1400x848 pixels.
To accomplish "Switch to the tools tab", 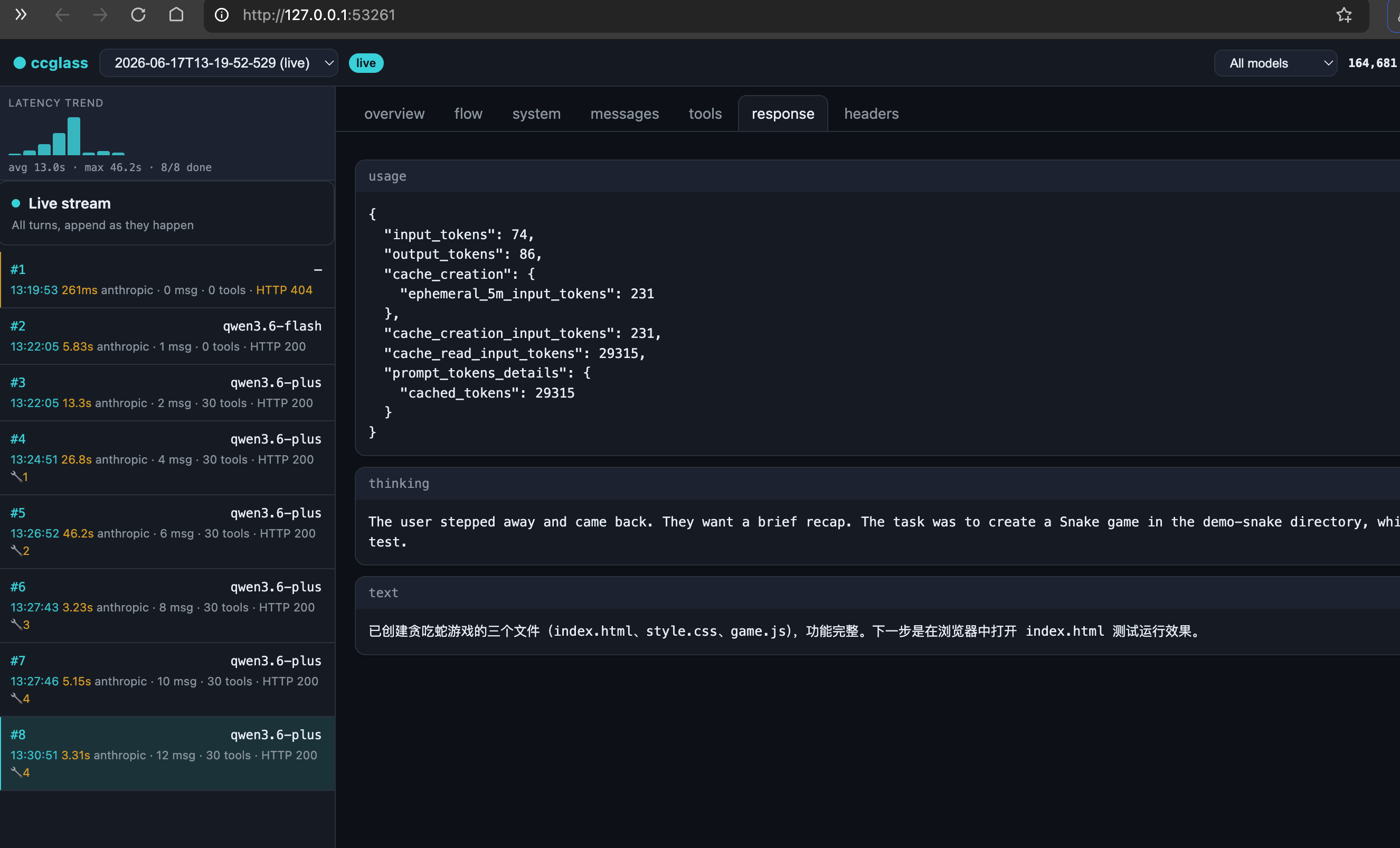I will pos(705,114).
